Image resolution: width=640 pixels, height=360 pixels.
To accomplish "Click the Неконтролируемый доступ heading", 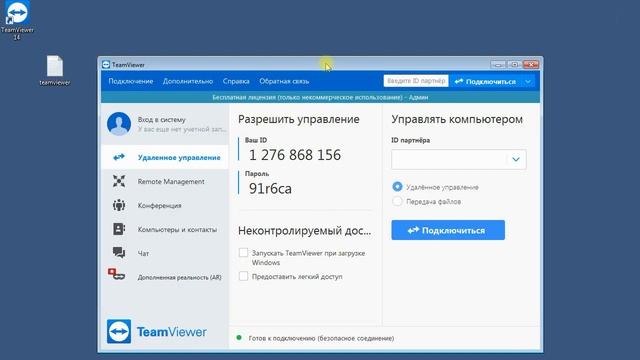I will [304, 231].
